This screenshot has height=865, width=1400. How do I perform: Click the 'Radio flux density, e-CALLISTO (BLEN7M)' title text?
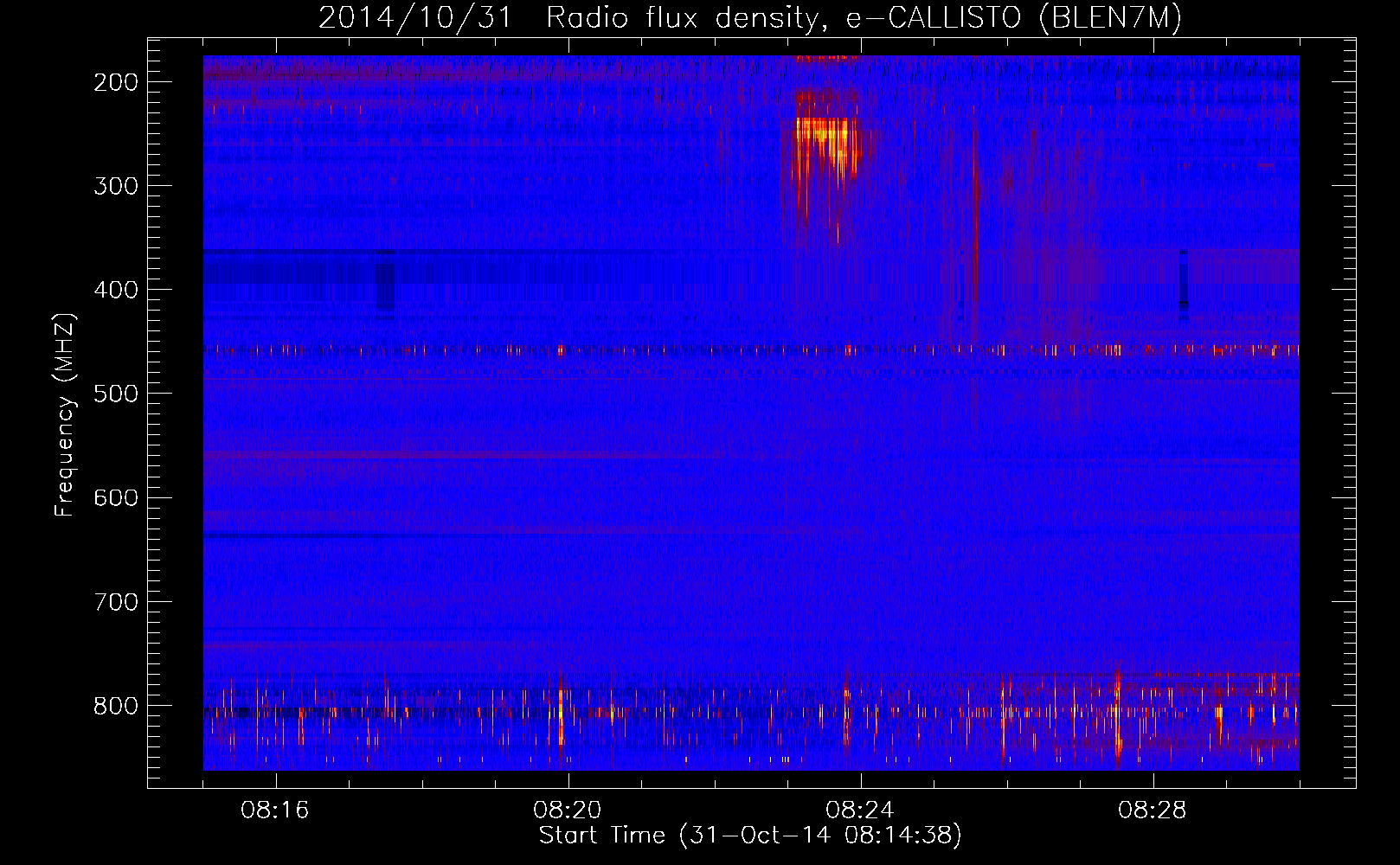coord(864,18)
